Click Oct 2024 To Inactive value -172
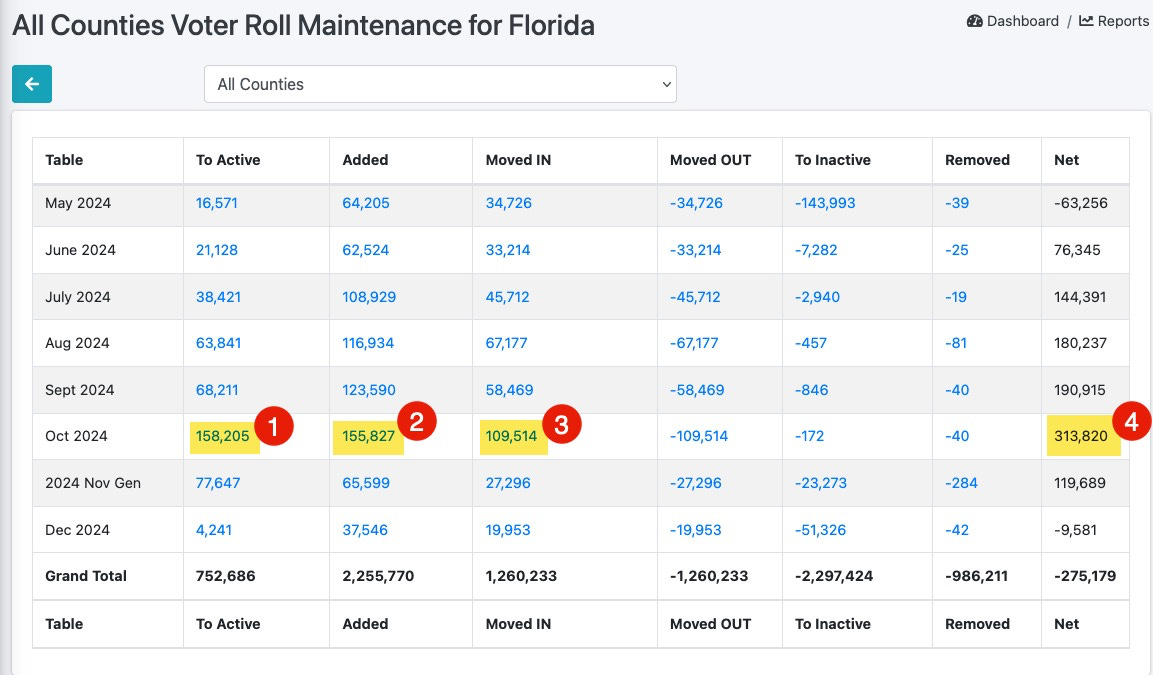The width and height of the screenshot is (1153, 675). pos(809,436)
